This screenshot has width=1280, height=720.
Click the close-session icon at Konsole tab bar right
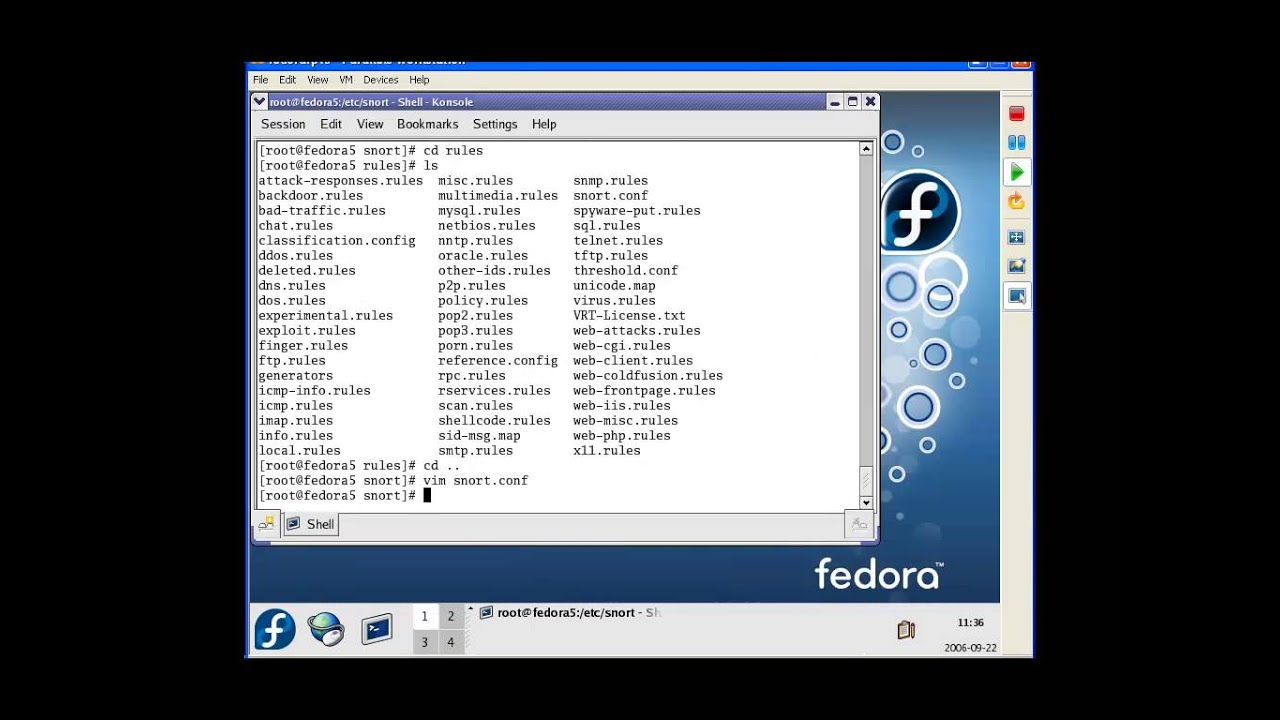coord(859,524)
